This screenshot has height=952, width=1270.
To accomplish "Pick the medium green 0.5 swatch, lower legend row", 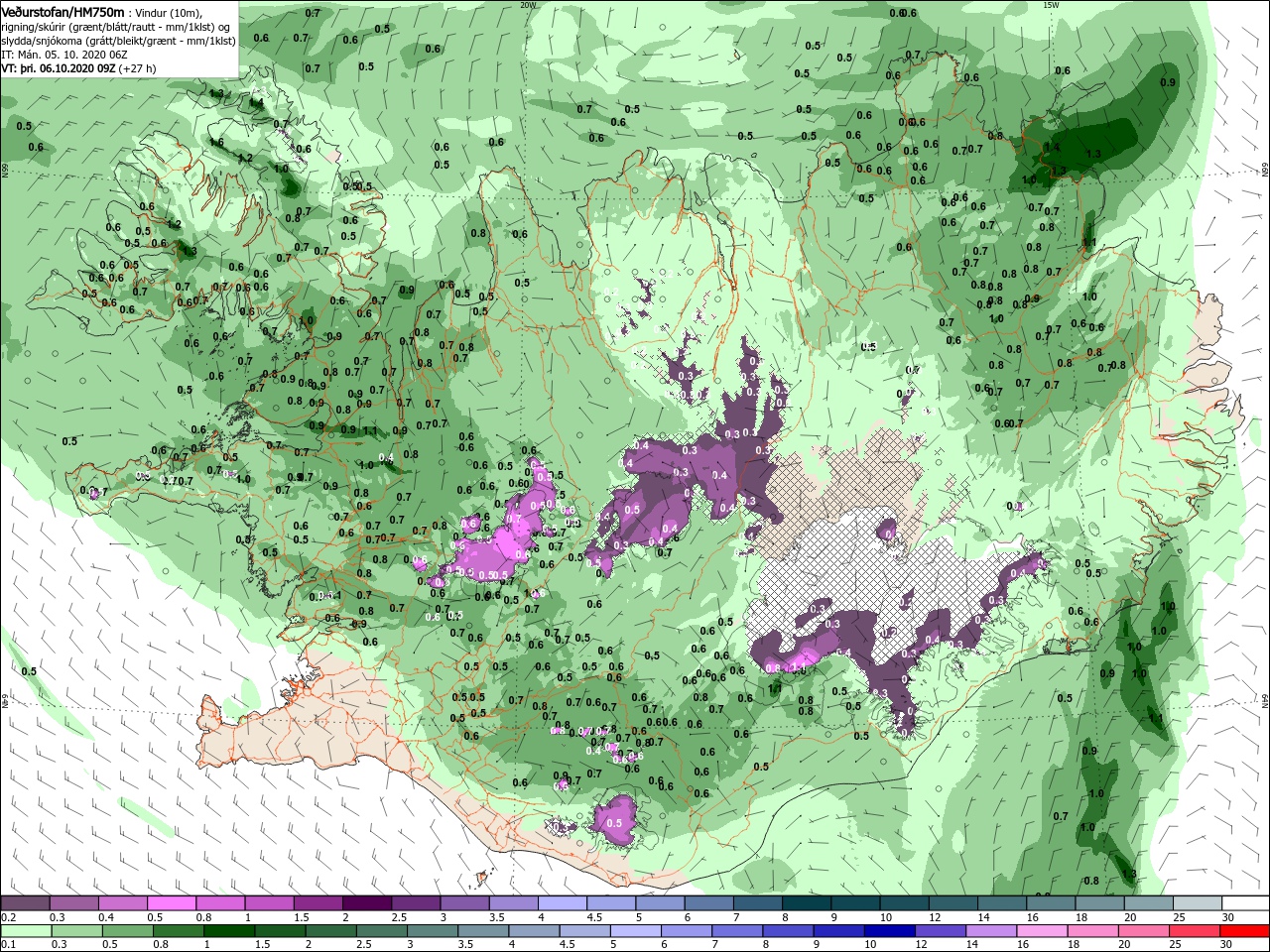I will coord(127,931).
